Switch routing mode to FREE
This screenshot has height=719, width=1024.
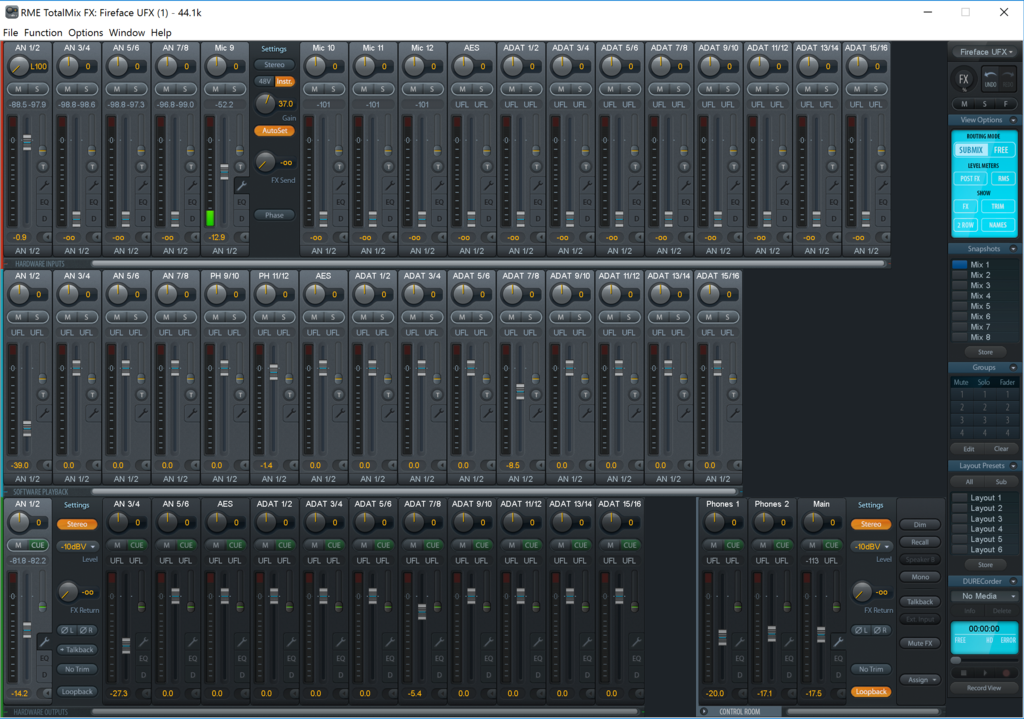point(1000,150)
